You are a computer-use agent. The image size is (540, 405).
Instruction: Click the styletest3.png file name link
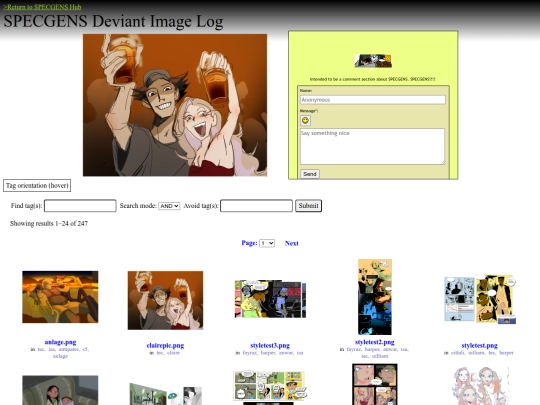(270, 345)
